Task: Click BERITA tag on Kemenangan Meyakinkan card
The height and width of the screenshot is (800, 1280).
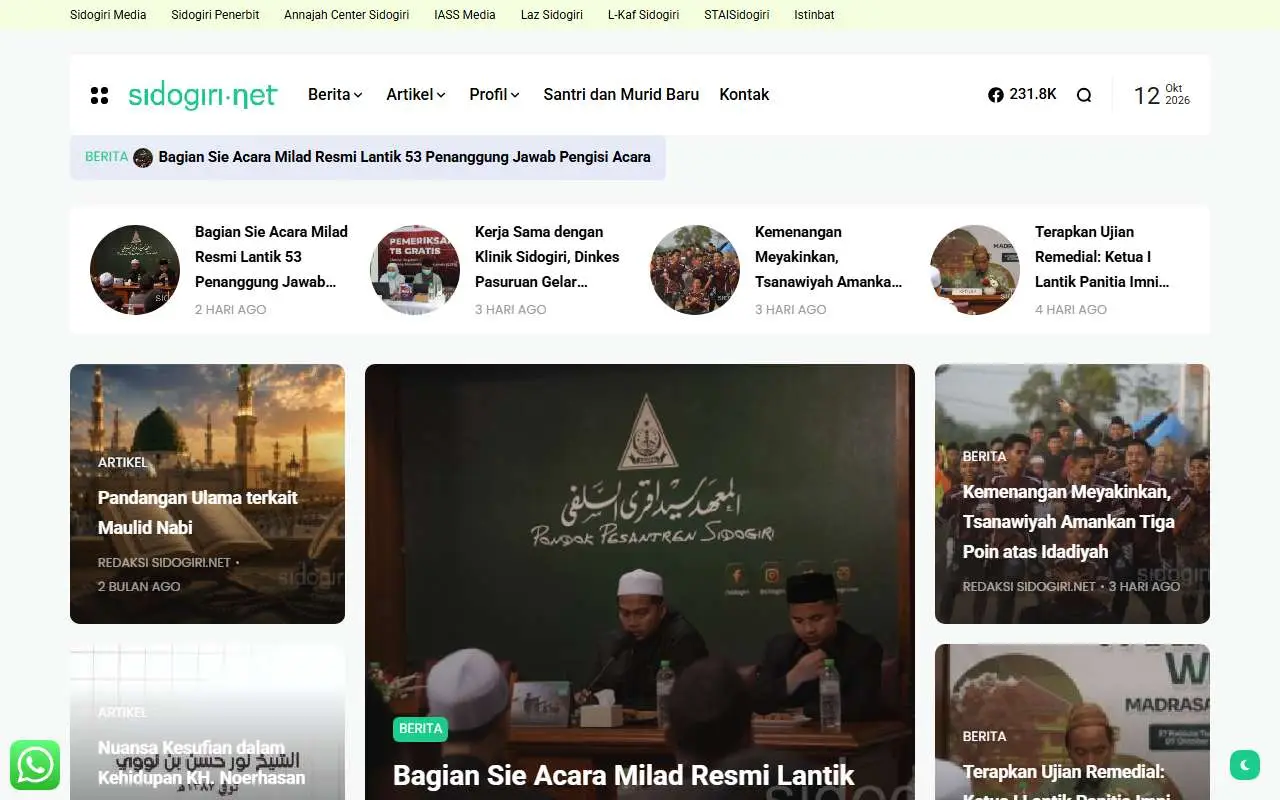Action: click(x=985, y=456)
